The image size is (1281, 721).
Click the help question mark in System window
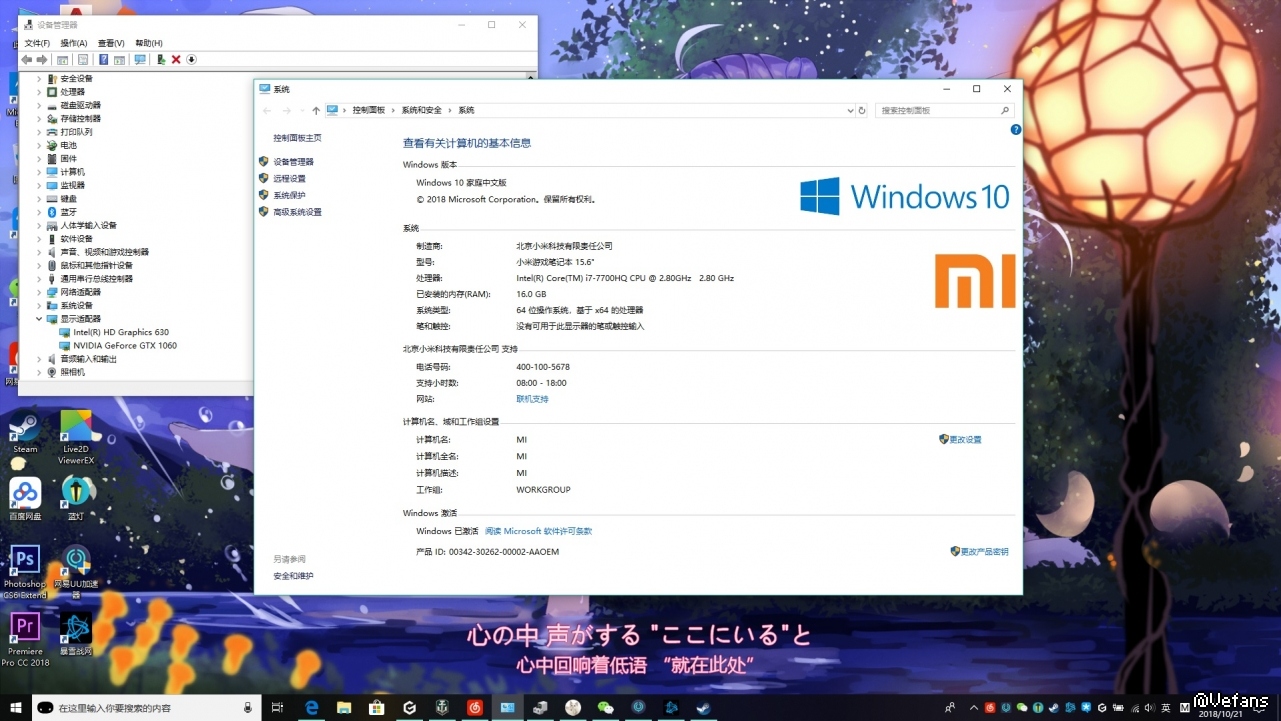point(1016,130)
